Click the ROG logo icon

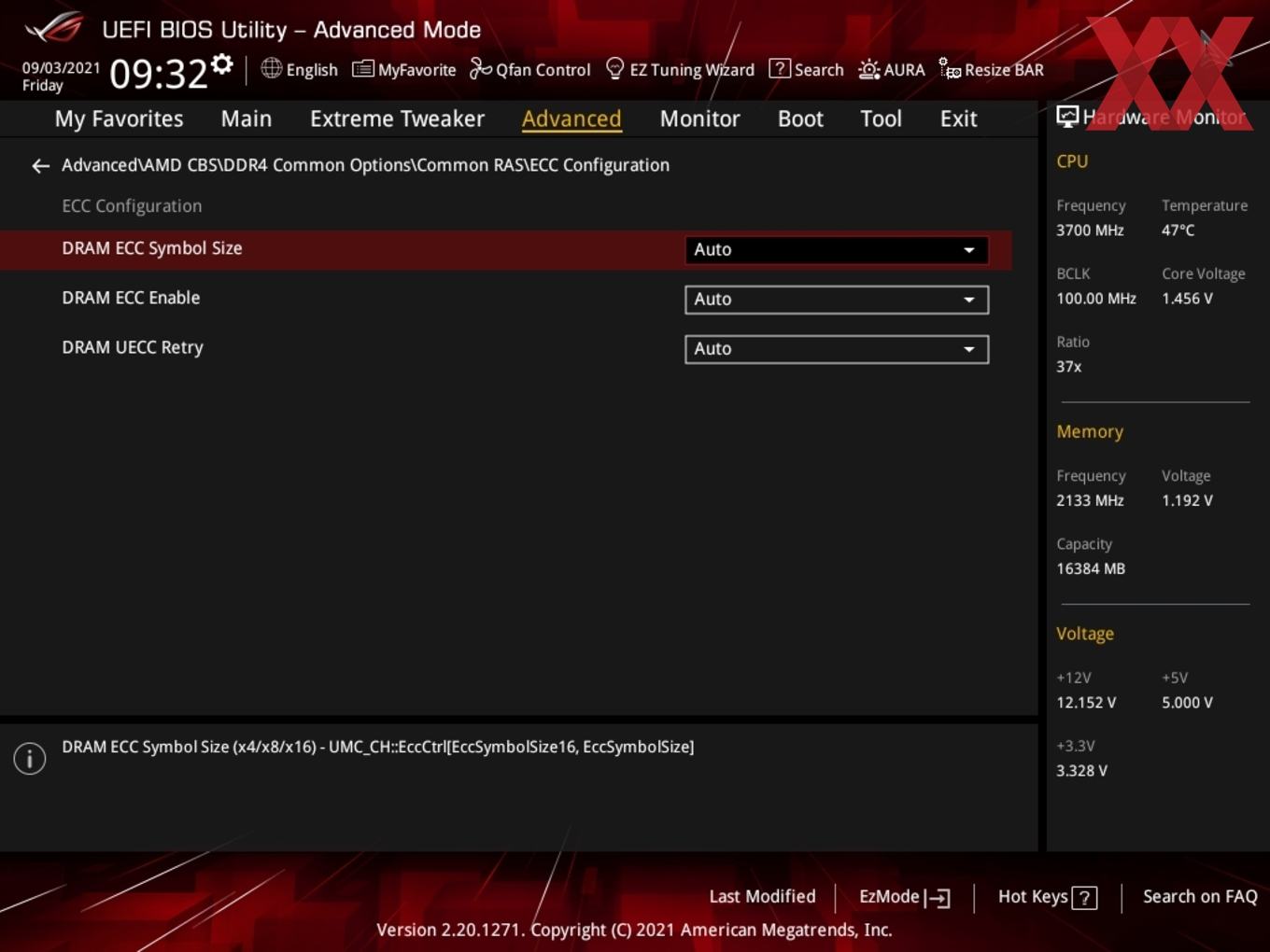coord(54,27)
